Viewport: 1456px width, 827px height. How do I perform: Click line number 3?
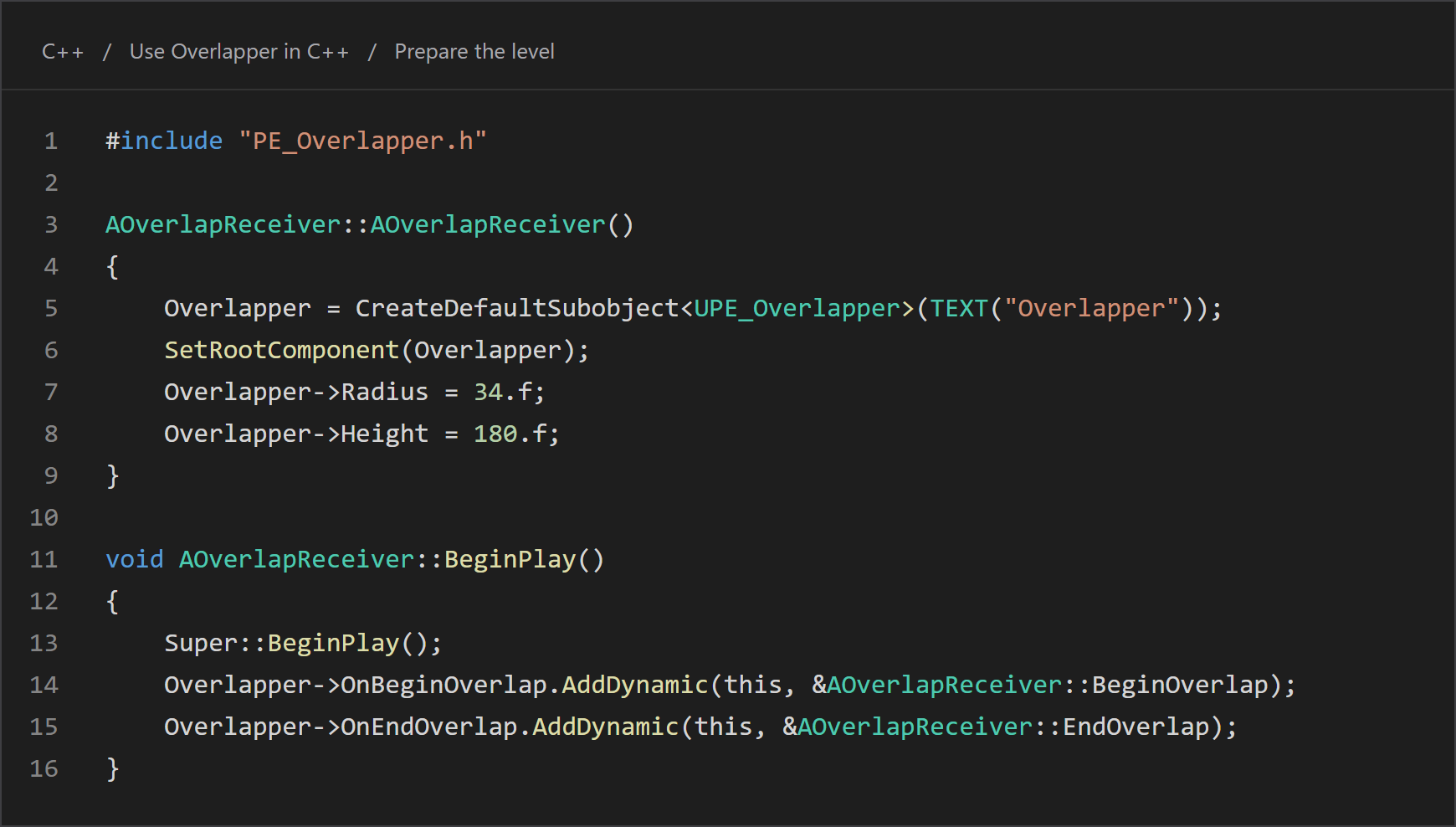[x=51, y=224]
